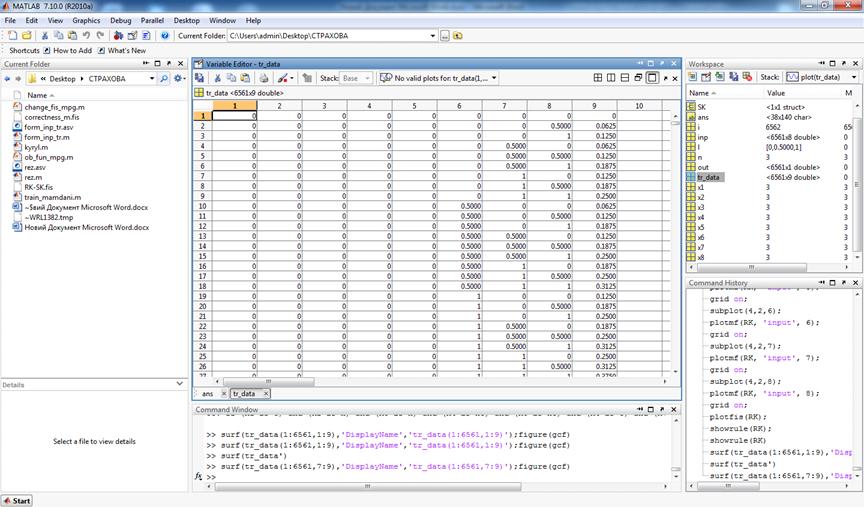The image size is (864, 507).
Task: Click the Cut scissors icon in Variable Editor
Action: coord(216,78)
